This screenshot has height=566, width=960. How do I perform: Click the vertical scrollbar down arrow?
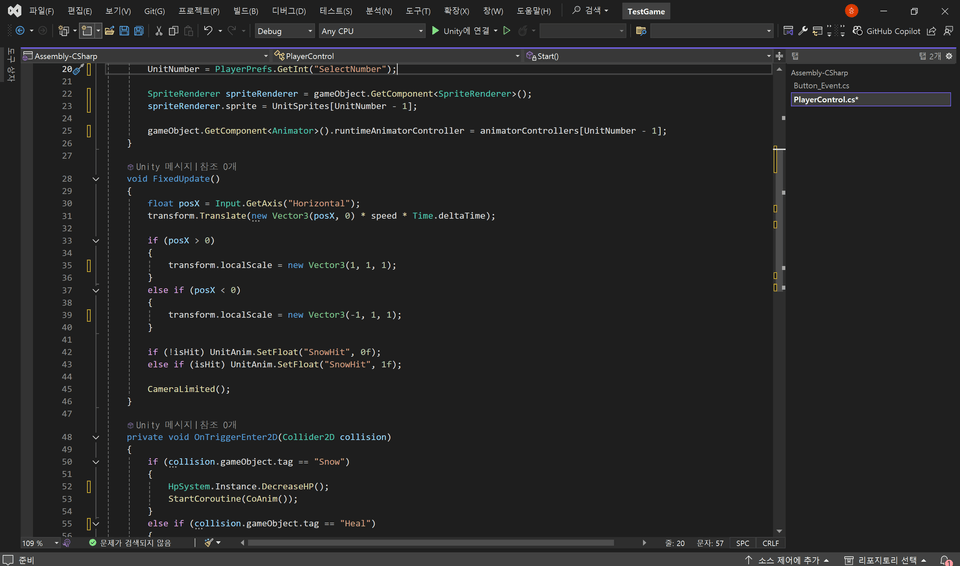(779, 531)
